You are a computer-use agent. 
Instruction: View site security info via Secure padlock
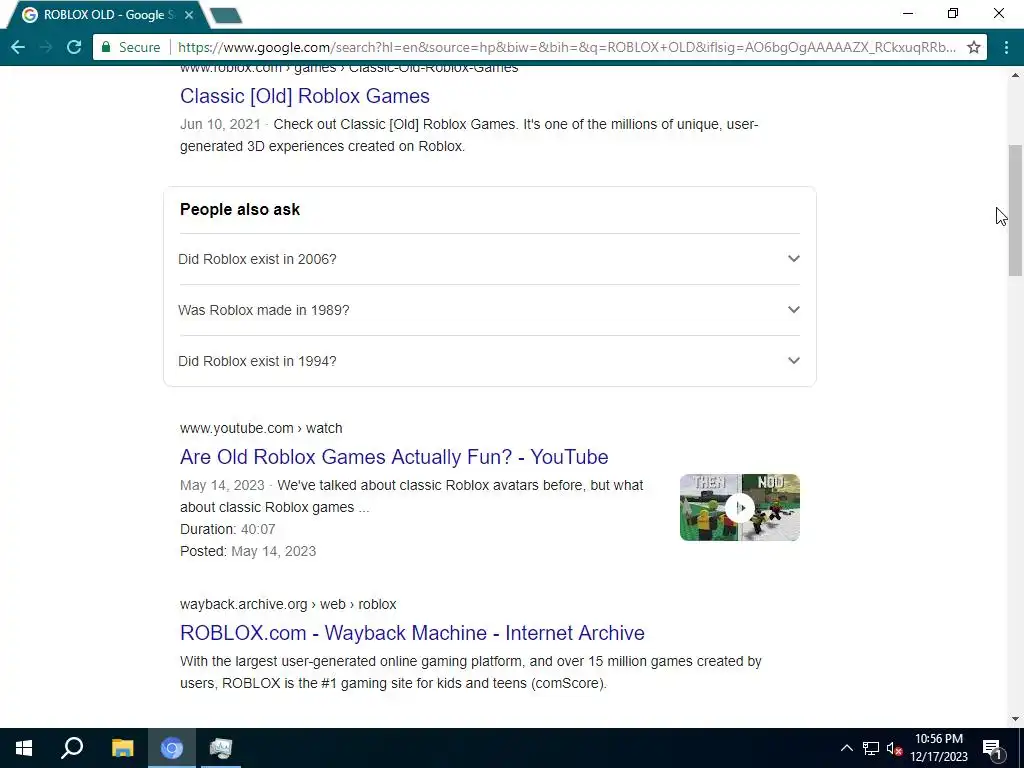(x=131, y=47)
